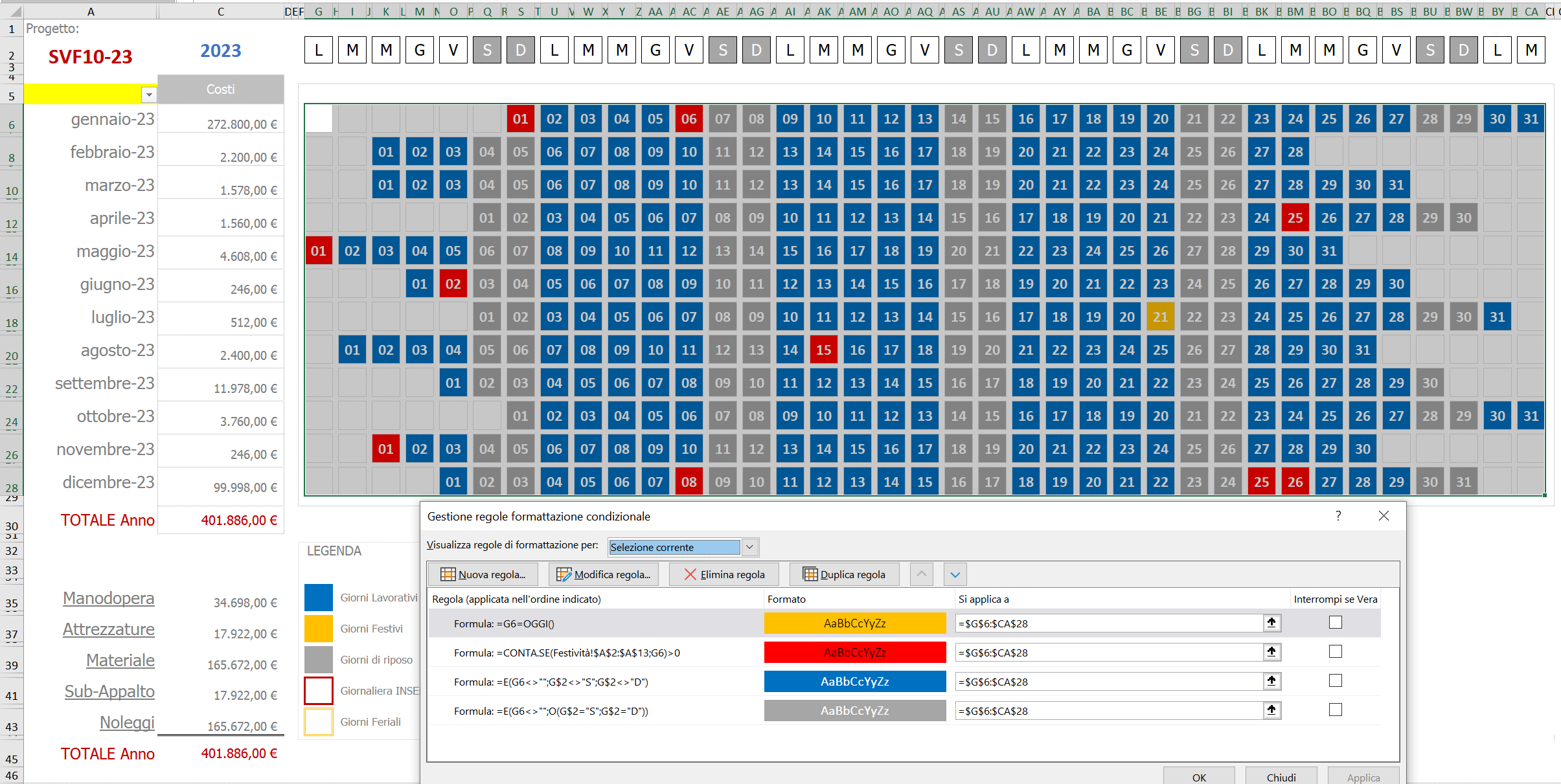
Task: Check Interrompi se Vera for last gray rule
Action: pyautogui.click(x=1336, y=710)
